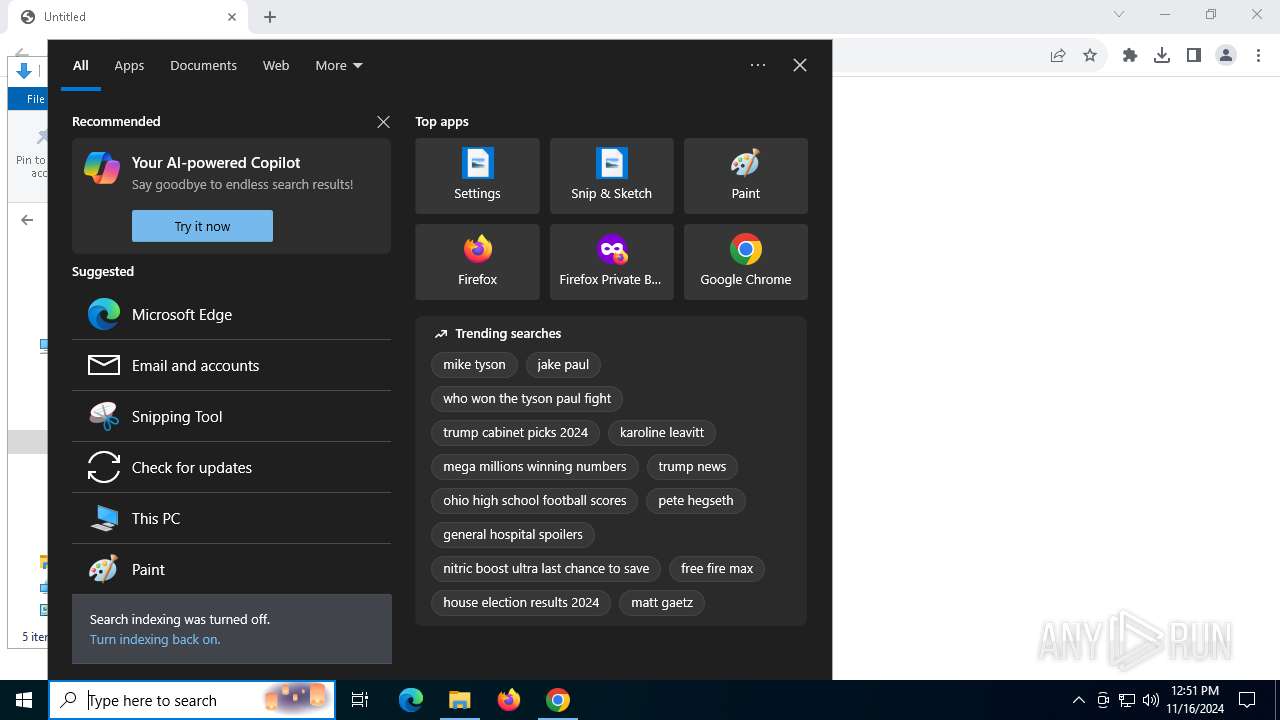Open the Paint tile in Top apps

(x=745, y=176)
